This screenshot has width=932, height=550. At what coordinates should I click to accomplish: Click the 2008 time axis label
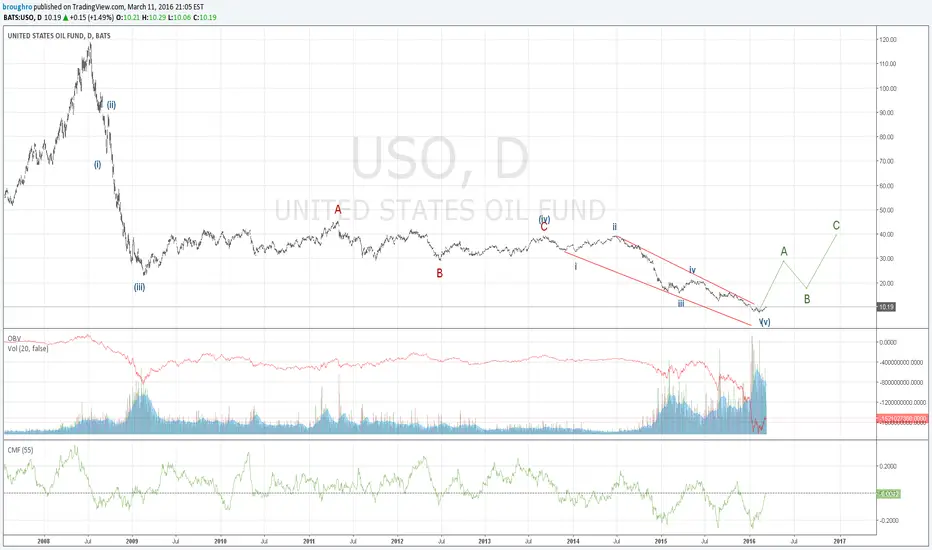pos(43,542)
